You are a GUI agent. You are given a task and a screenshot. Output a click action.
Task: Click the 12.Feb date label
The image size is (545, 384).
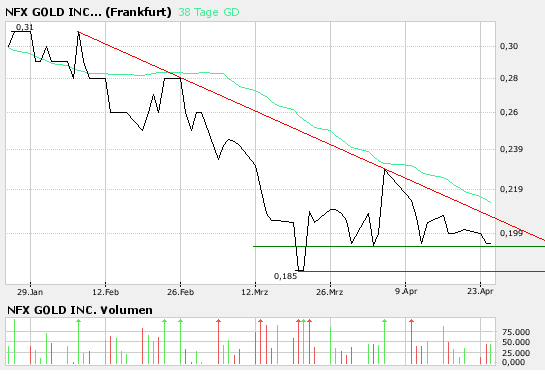tap(106, 292)
